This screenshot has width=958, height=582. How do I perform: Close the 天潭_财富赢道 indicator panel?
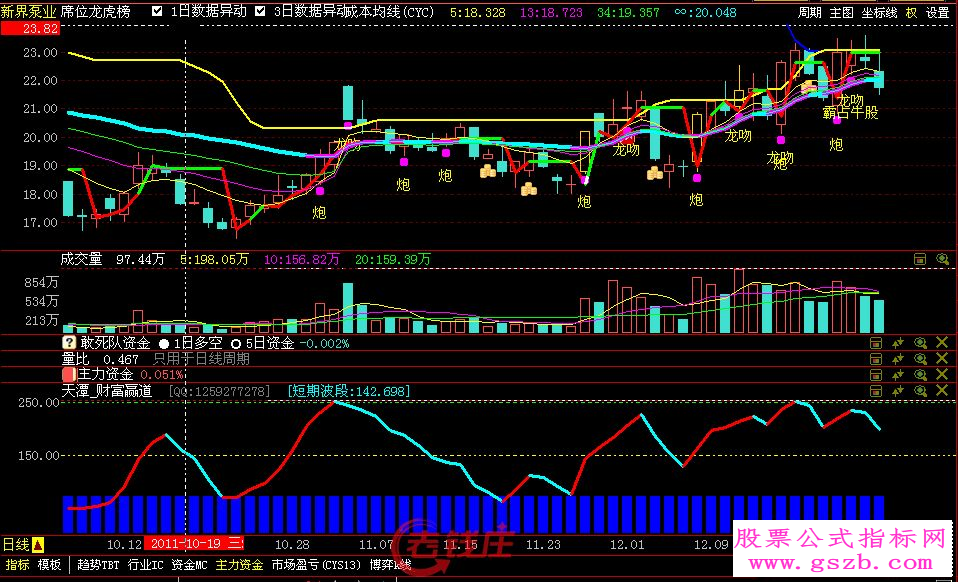[x=942, y=390]
